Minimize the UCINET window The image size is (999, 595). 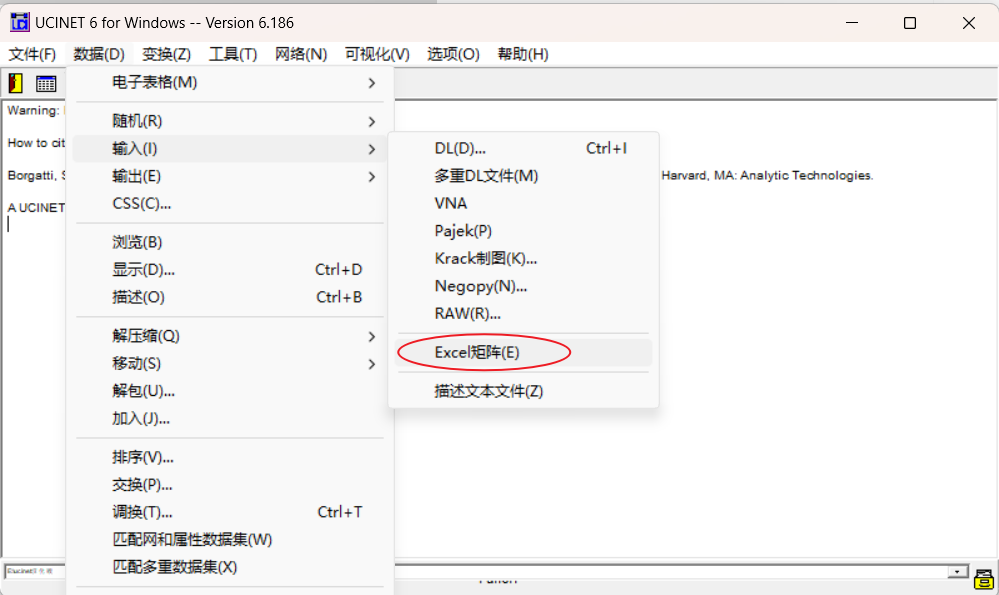(852, 23)
